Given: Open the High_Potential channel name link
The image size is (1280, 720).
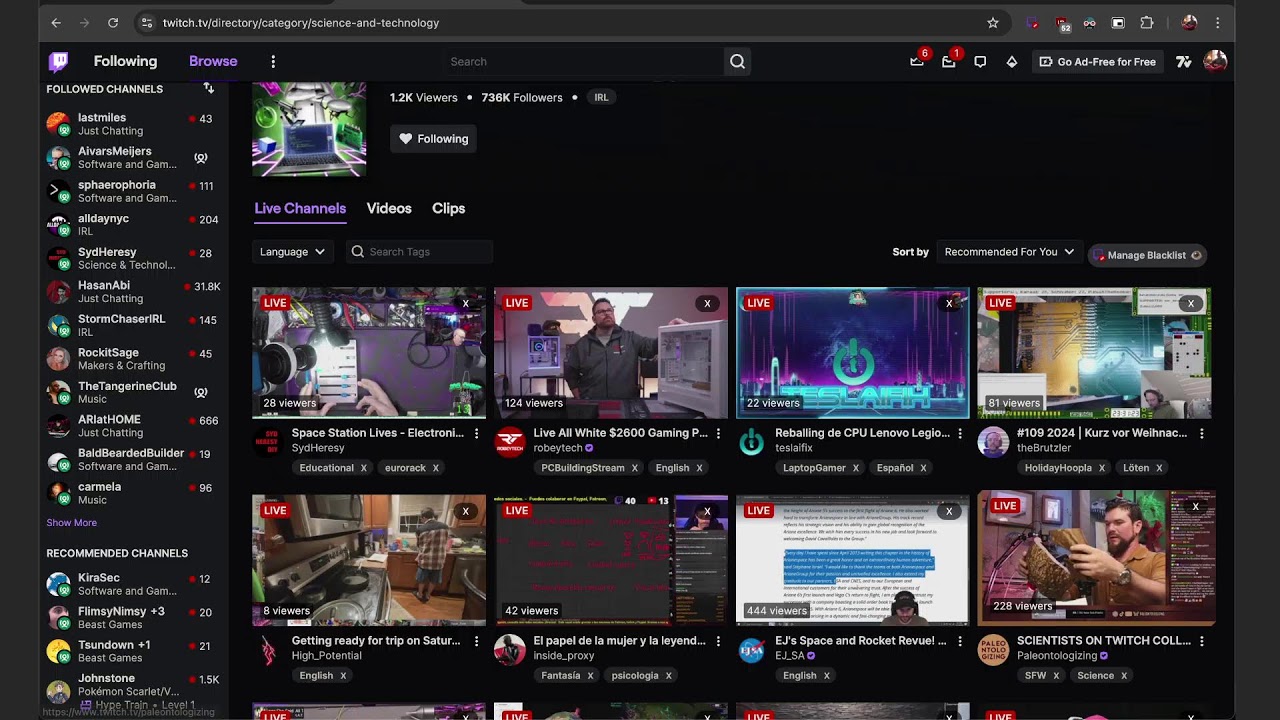Looking at the screenshot, I should tap(326, 656).
